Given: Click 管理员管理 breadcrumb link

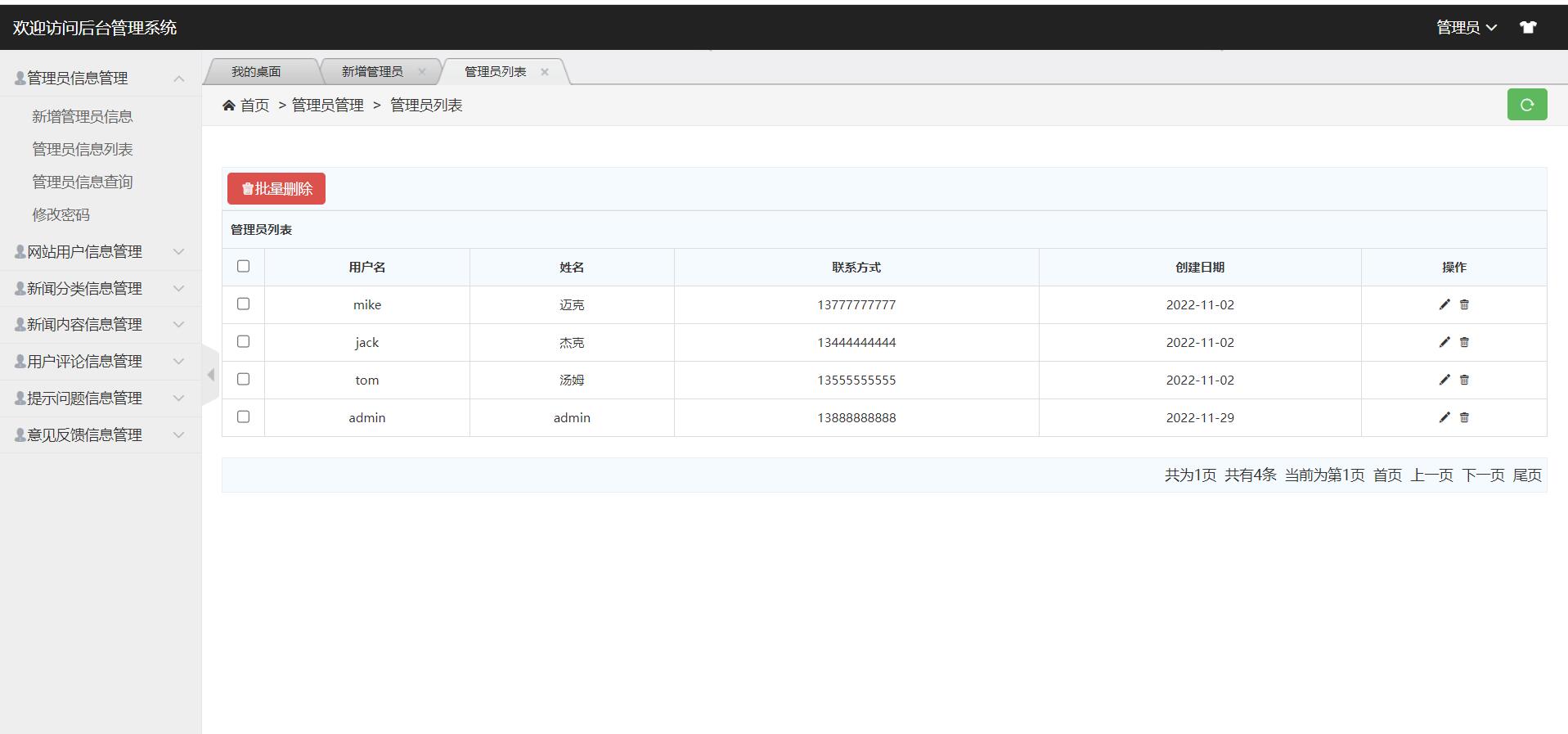Looking at the screenshot, I should point(327,105).
